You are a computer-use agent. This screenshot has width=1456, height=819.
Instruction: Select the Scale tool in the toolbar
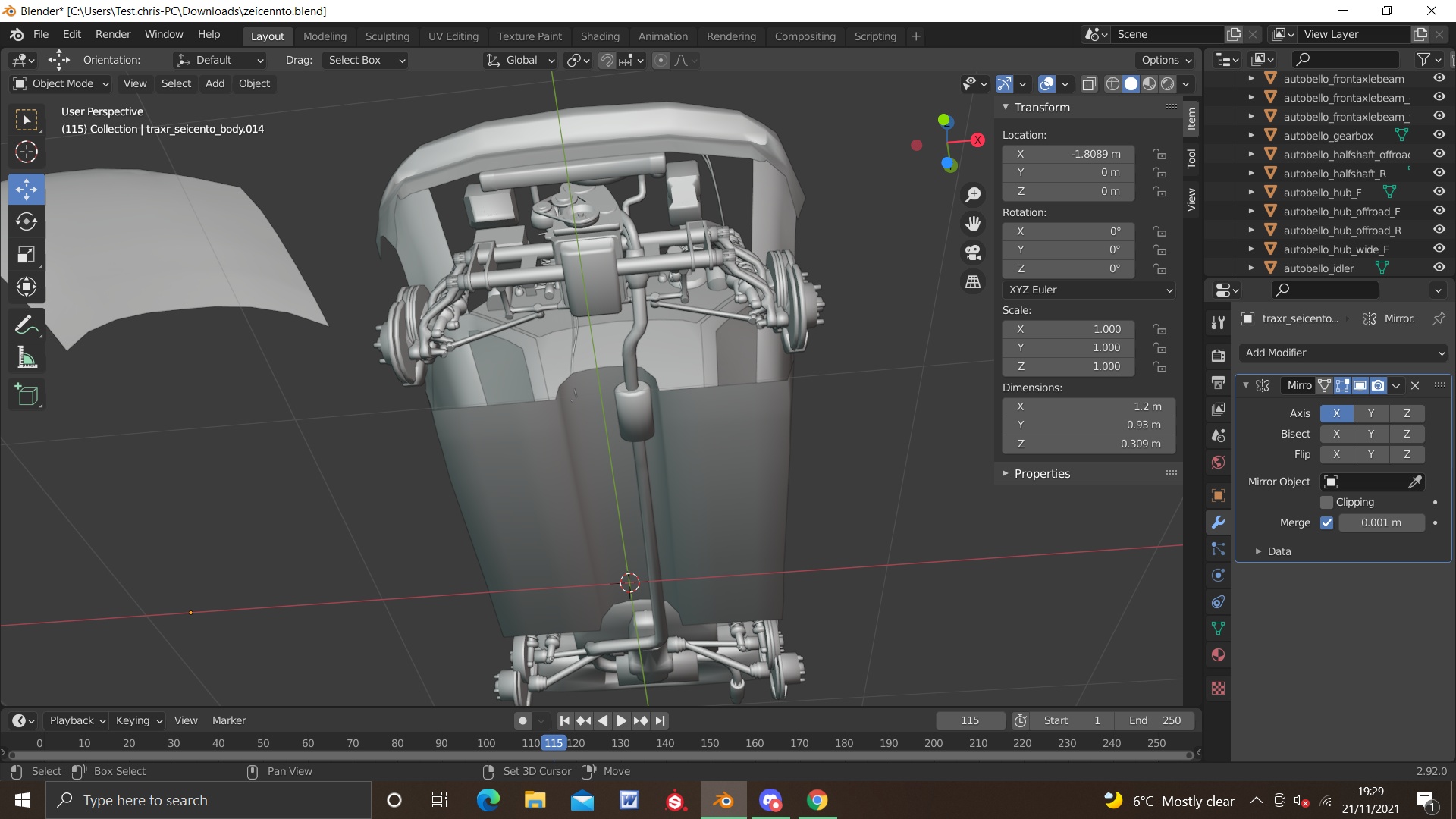[x=27, y=254]
